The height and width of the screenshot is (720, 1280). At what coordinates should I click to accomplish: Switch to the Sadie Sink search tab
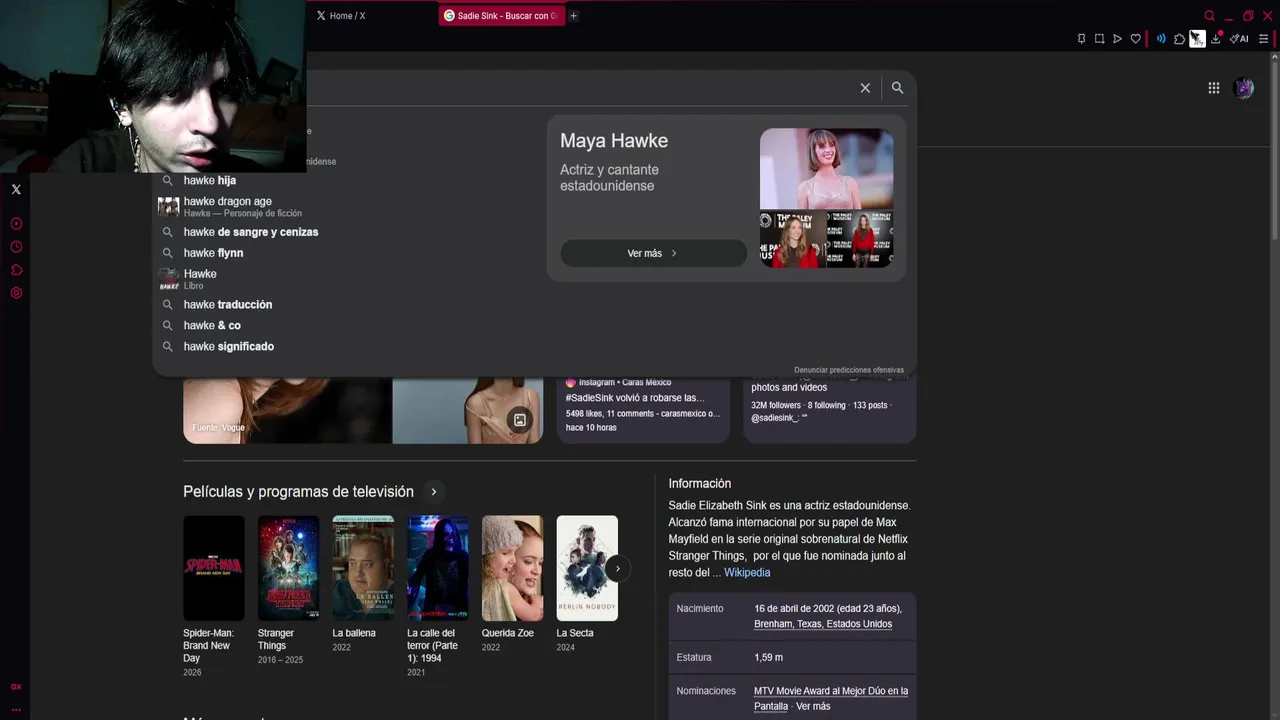click(502, 16)
